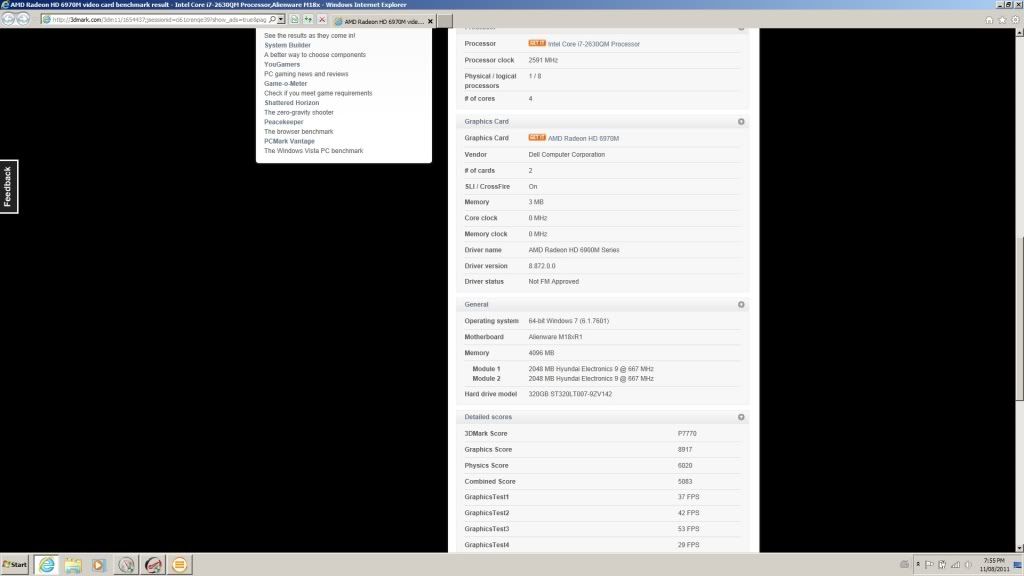Open the power tray icon
The image size is (1024, 576).
pos(942,564)
